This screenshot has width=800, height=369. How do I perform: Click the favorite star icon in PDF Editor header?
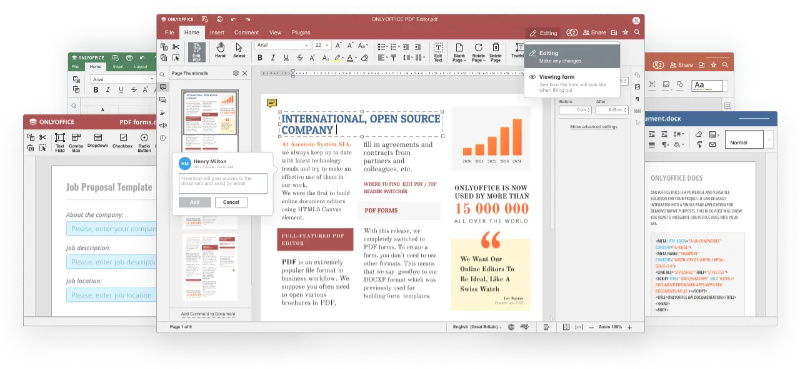[626, 33]
